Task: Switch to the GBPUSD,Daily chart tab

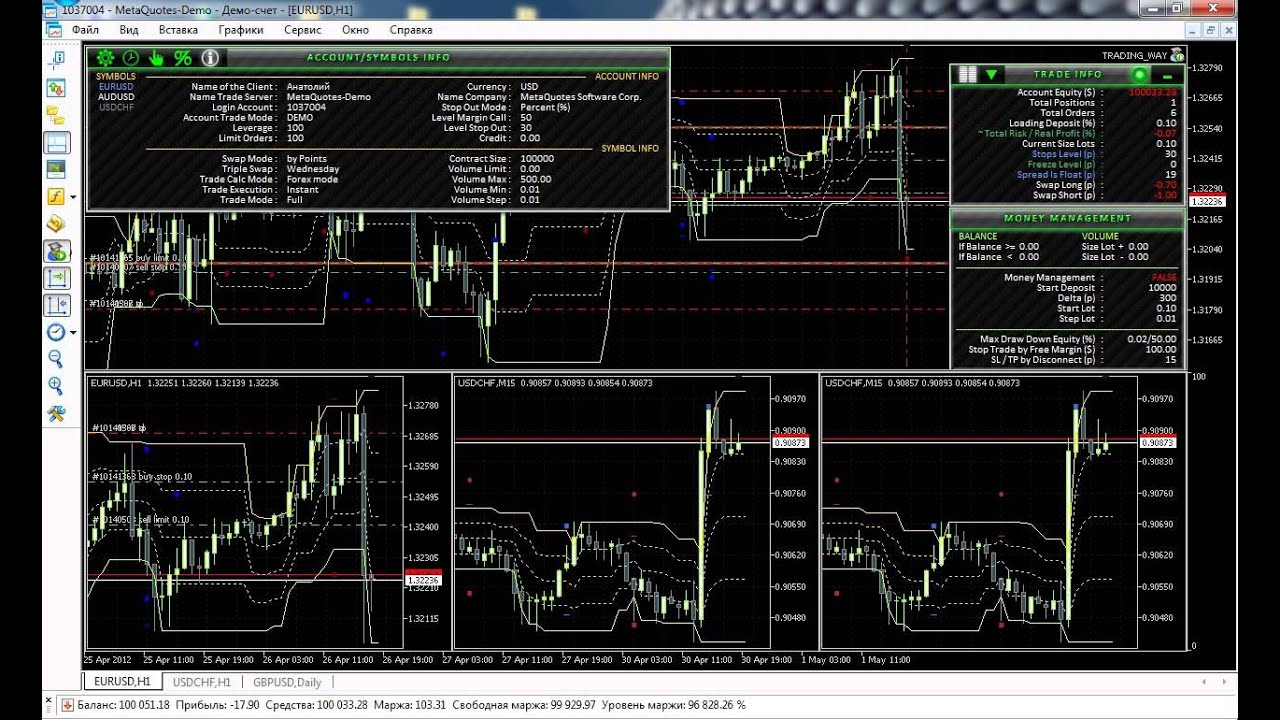Action: click(287, 681)
